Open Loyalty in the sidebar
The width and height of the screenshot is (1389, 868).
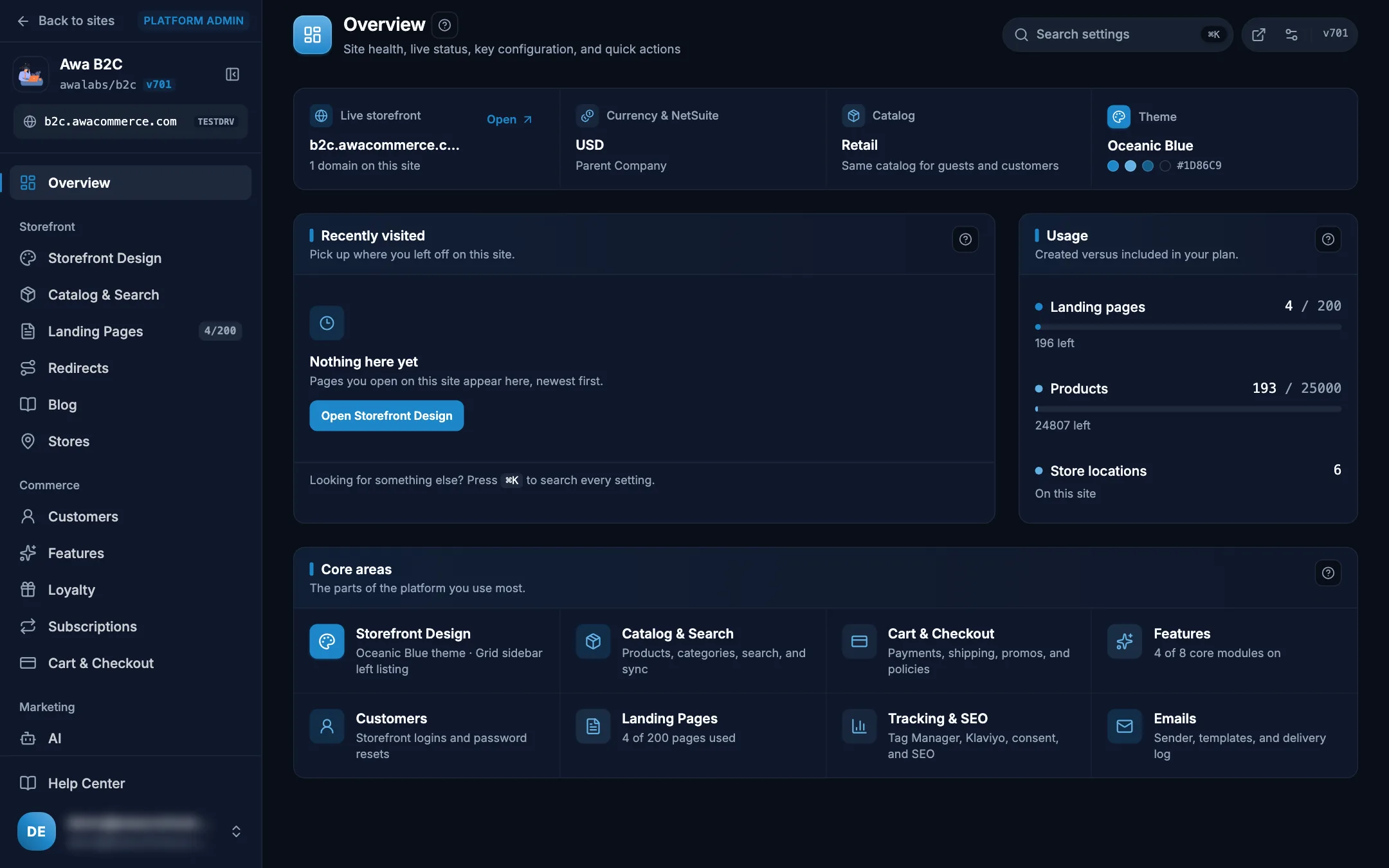click(131, 590)
